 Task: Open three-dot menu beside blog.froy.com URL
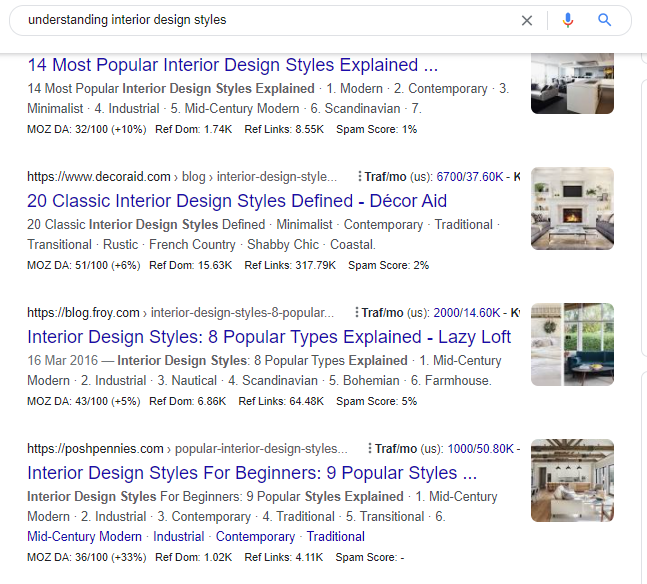357,312
